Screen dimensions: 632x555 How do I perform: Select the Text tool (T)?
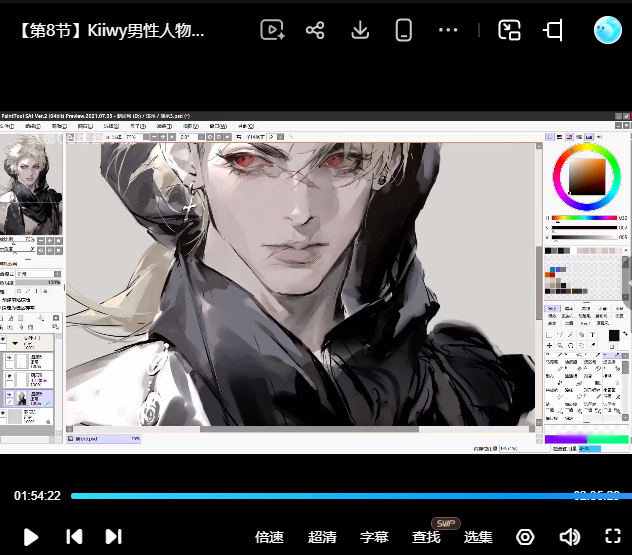(x=592, y=335)
